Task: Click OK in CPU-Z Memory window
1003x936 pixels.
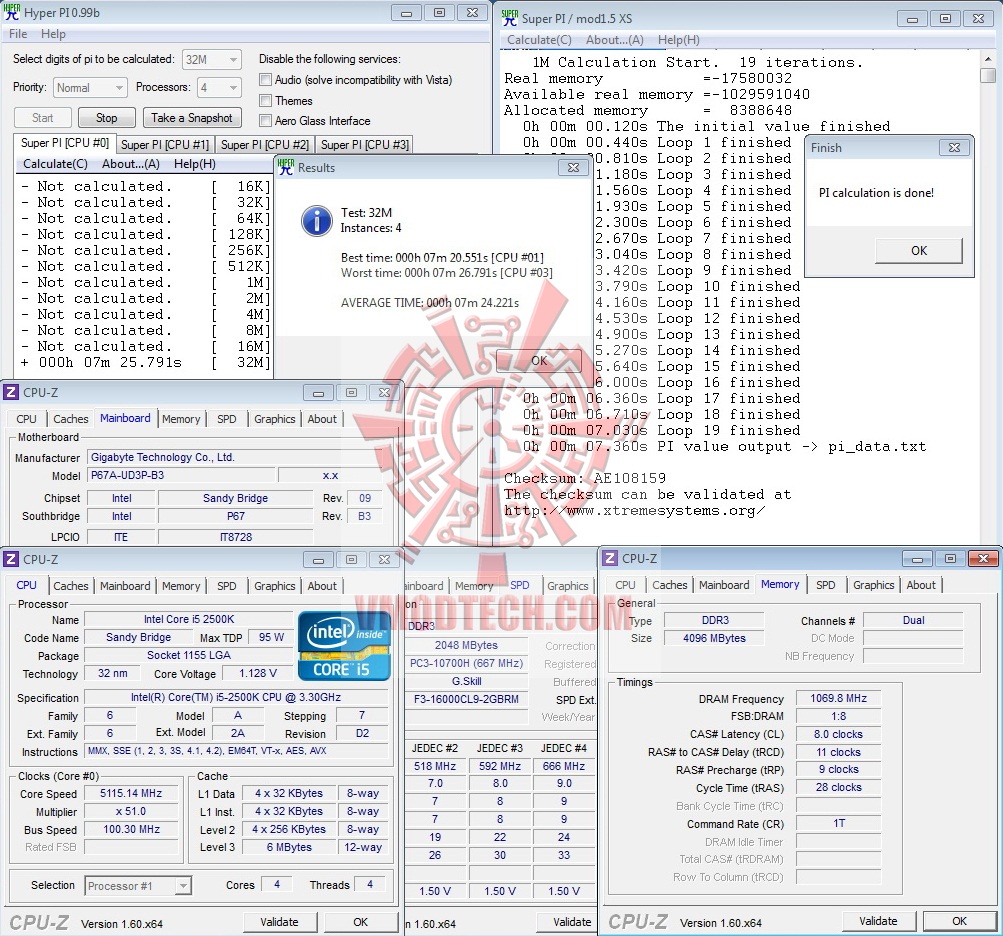Action: (x=960, y=921)
